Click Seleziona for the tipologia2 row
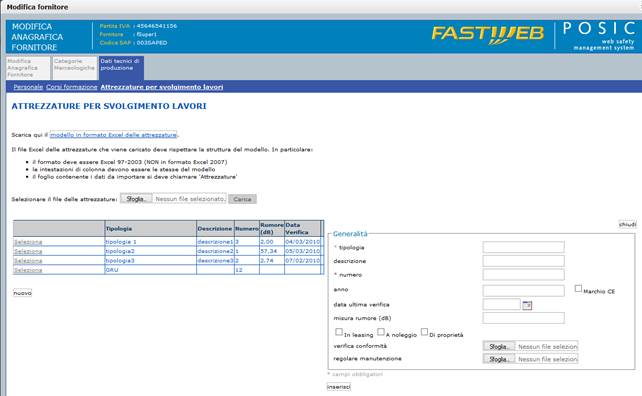642x396 pixels. (28, 251)
